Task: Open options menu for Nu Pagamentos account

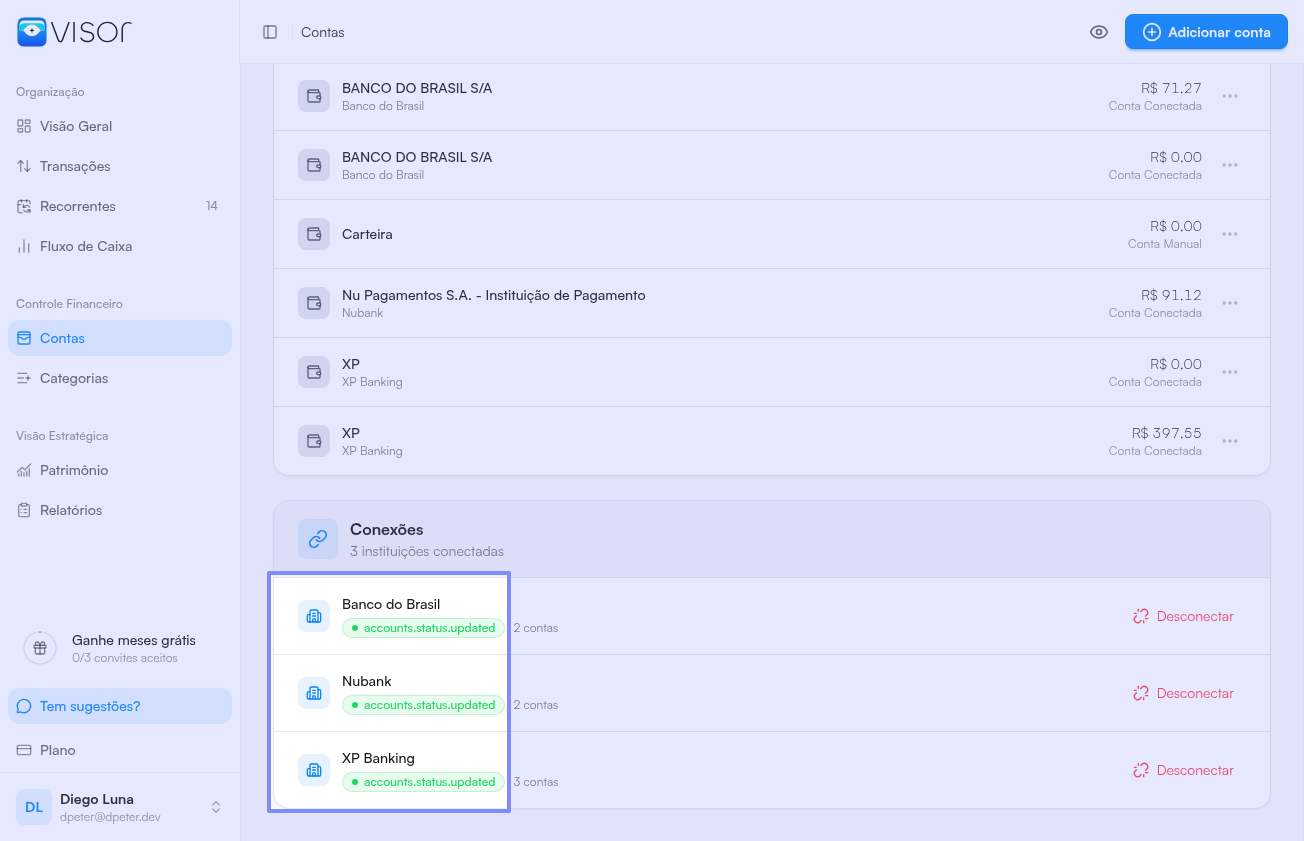Action: click(1230, 303)
